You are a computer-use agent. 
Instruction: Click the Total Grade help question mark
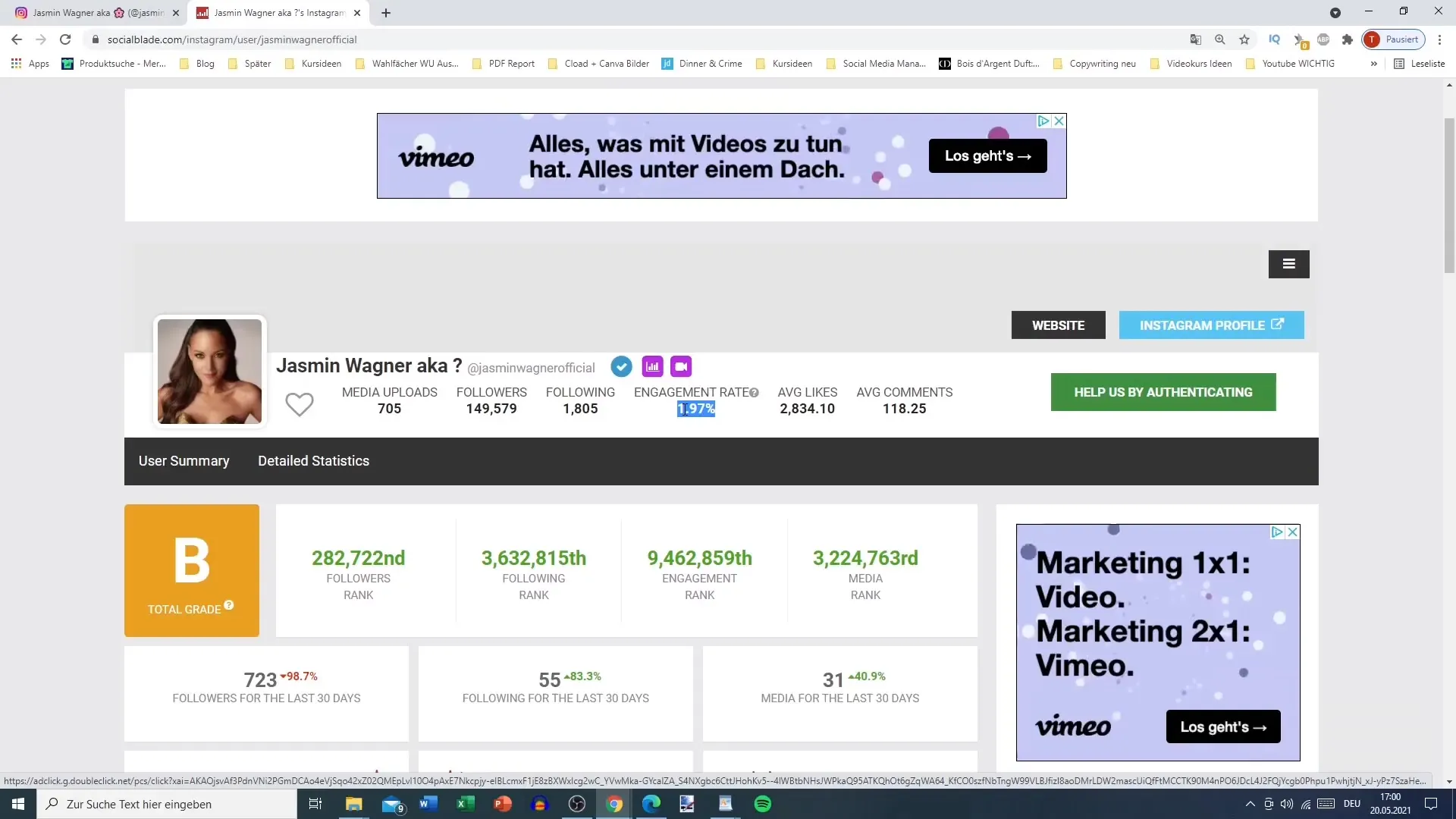tap(229, 605)
